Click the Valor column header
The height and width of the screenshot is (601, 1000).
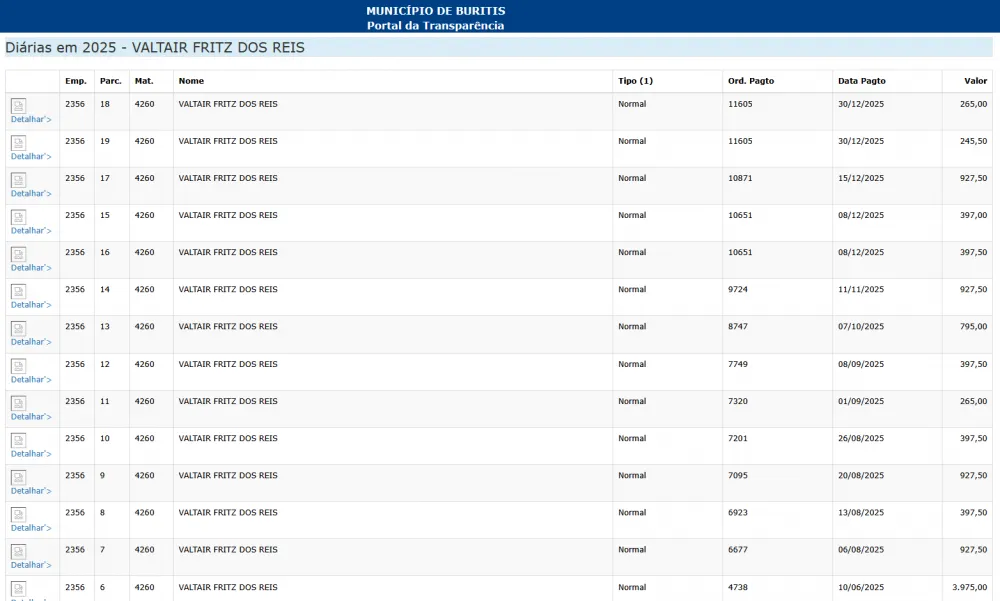975,81
